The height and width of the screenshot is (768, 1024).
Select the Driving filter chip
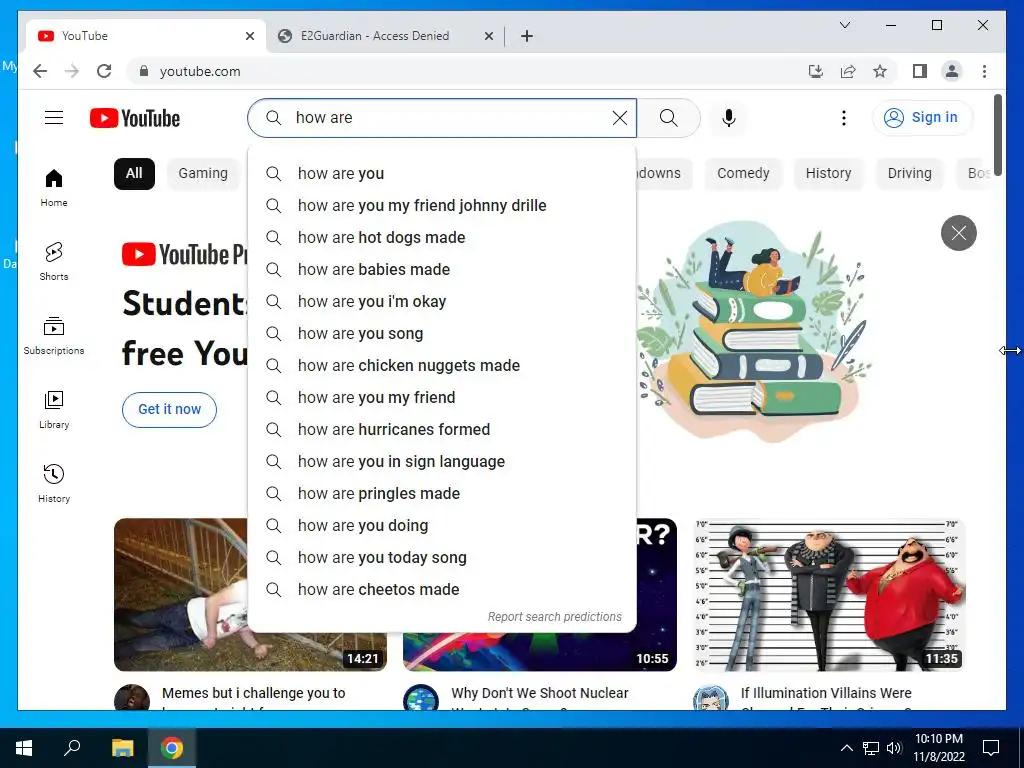coord(909,174)
